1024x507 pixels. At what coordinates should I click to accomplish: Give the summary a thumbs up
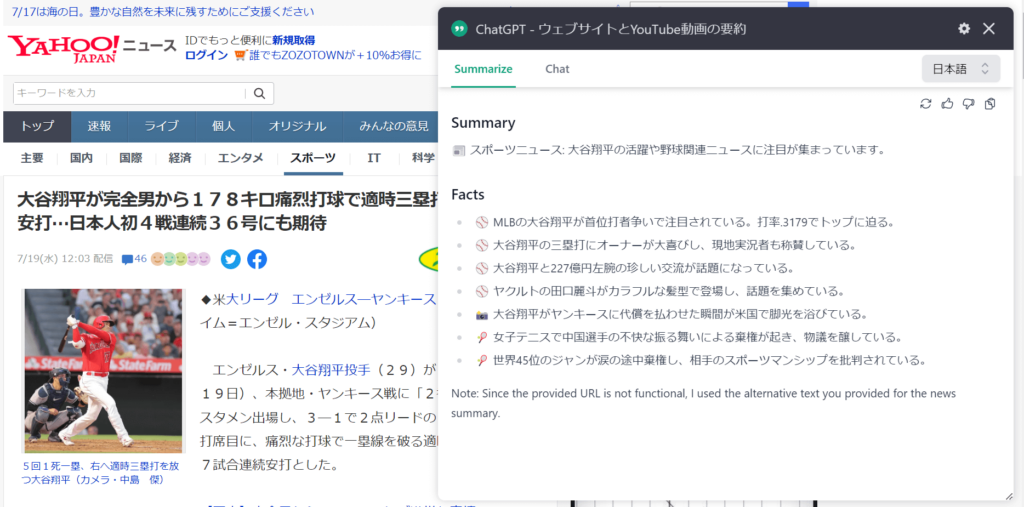pyautogui.click(x=947, y=104)
